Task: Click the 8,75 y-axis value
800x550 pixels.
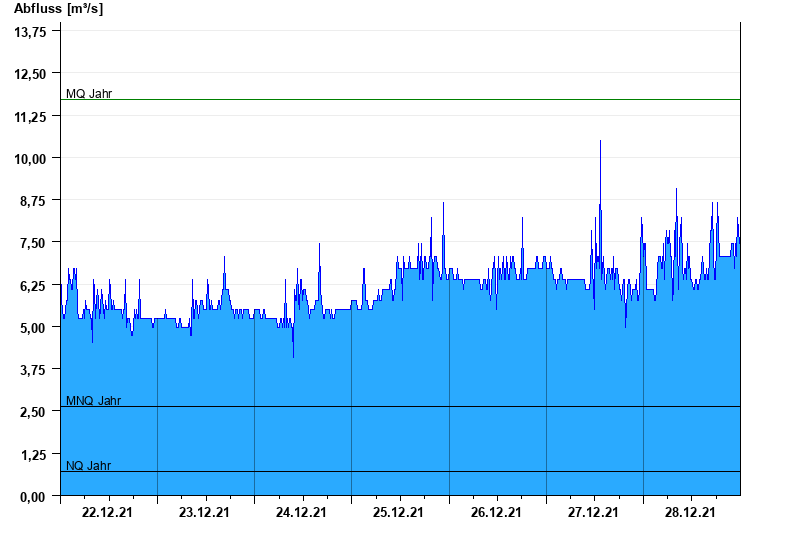Action: 33,201
